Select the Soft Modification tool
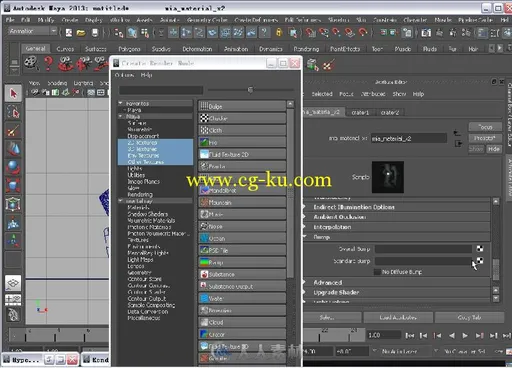This screenshot has height=368, width=512. click(13, 222)
